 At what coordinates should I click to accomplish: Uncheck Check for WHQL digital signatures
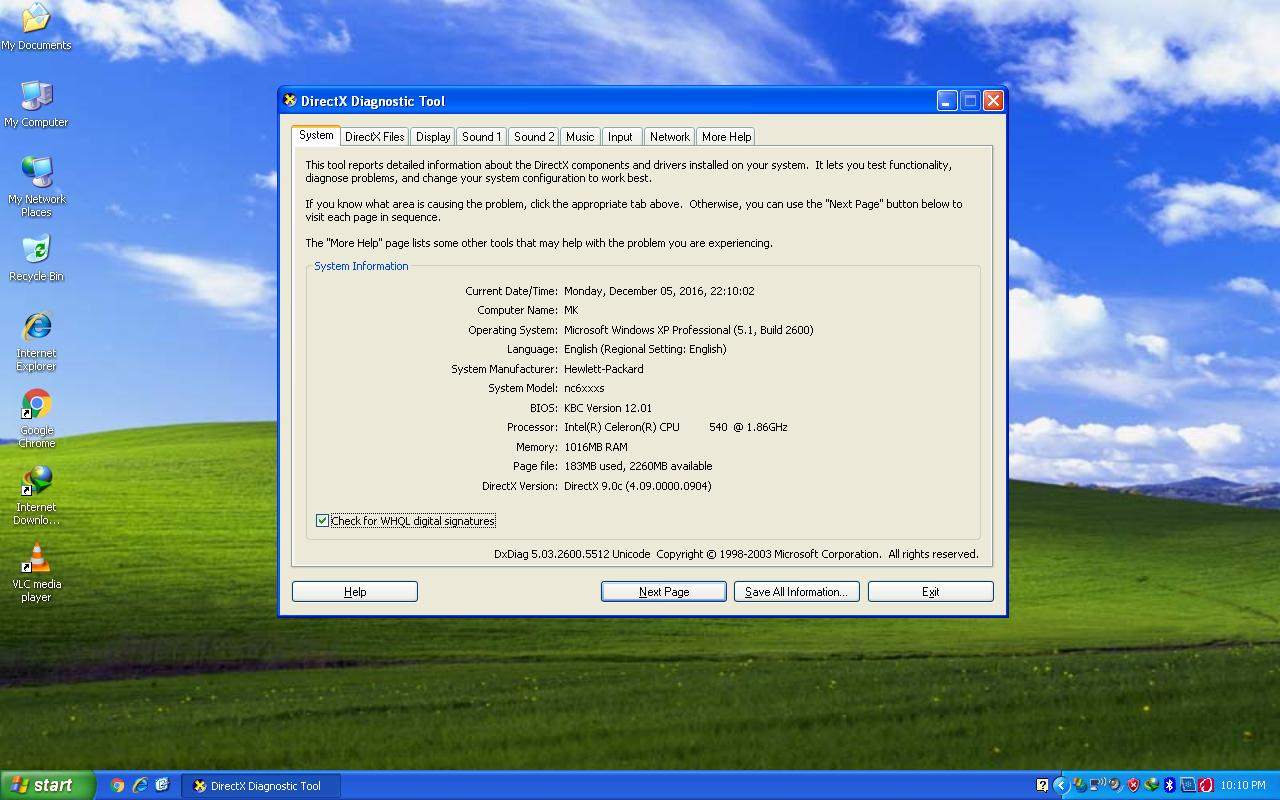tap(322, 521)
